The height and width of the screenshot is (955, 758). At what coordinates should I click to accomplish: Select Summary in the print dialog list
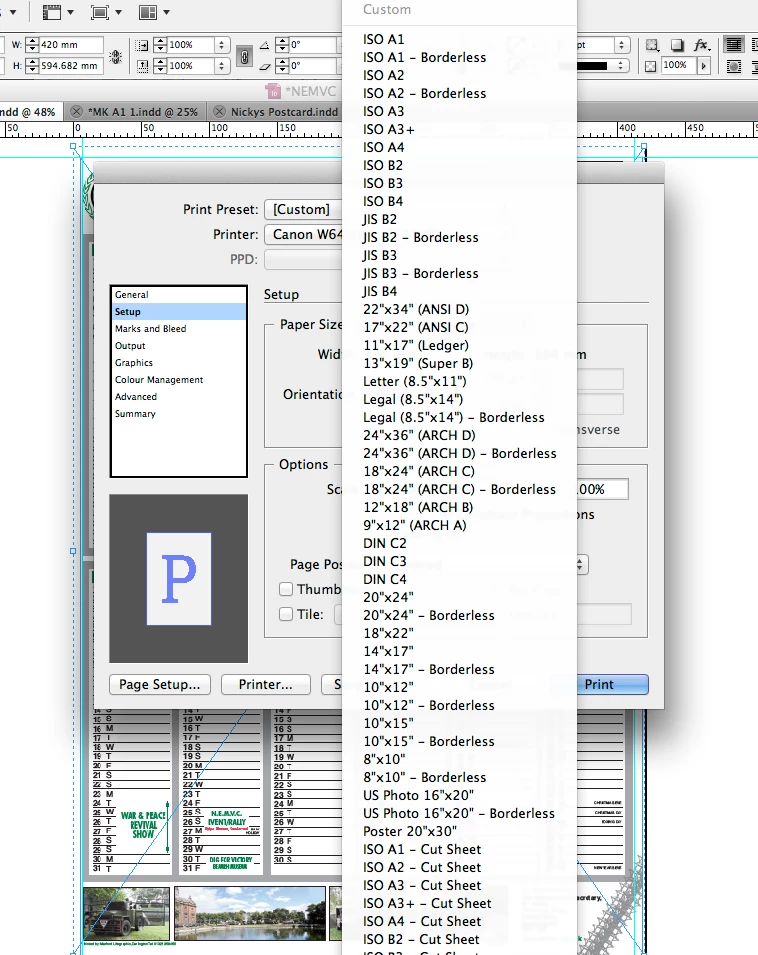coord(178,414)
